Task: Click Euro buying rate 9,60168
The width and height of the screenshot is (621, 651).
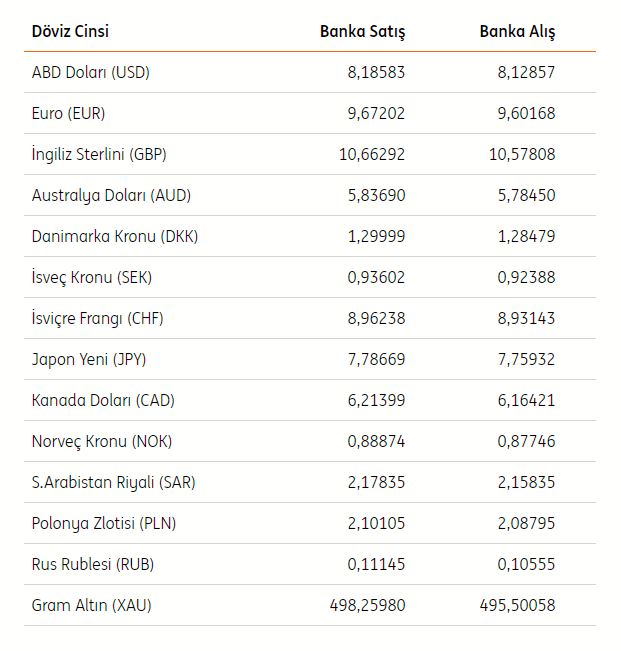Action: 525,113
